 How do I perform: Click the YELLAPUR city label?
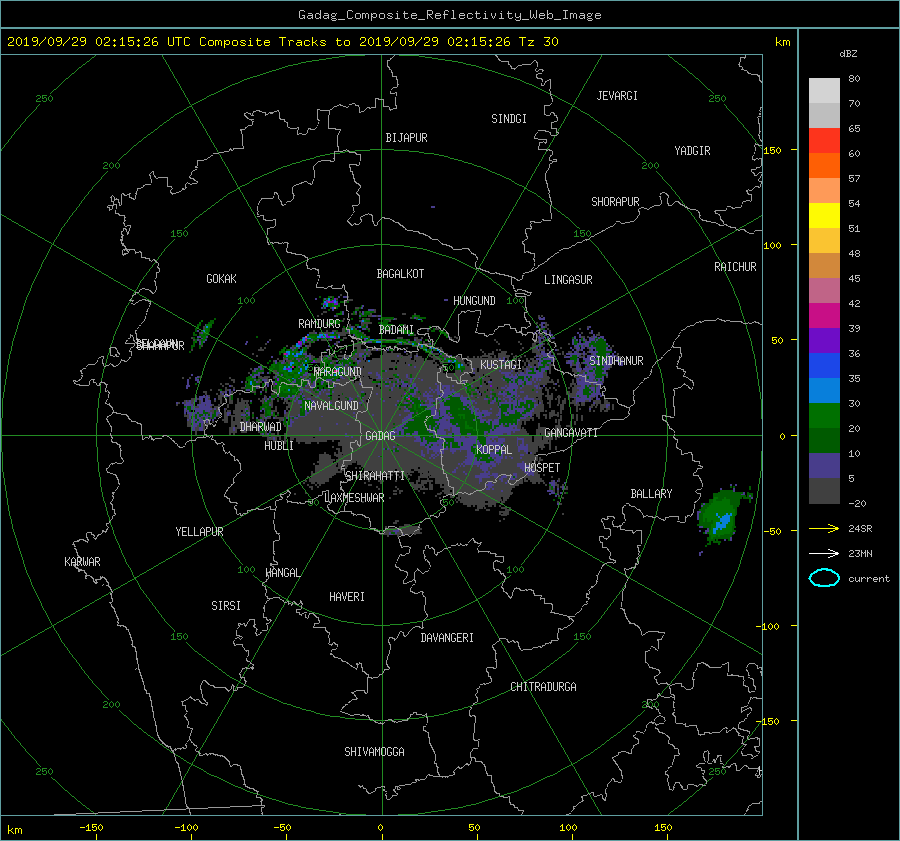[x=199, y=532]
